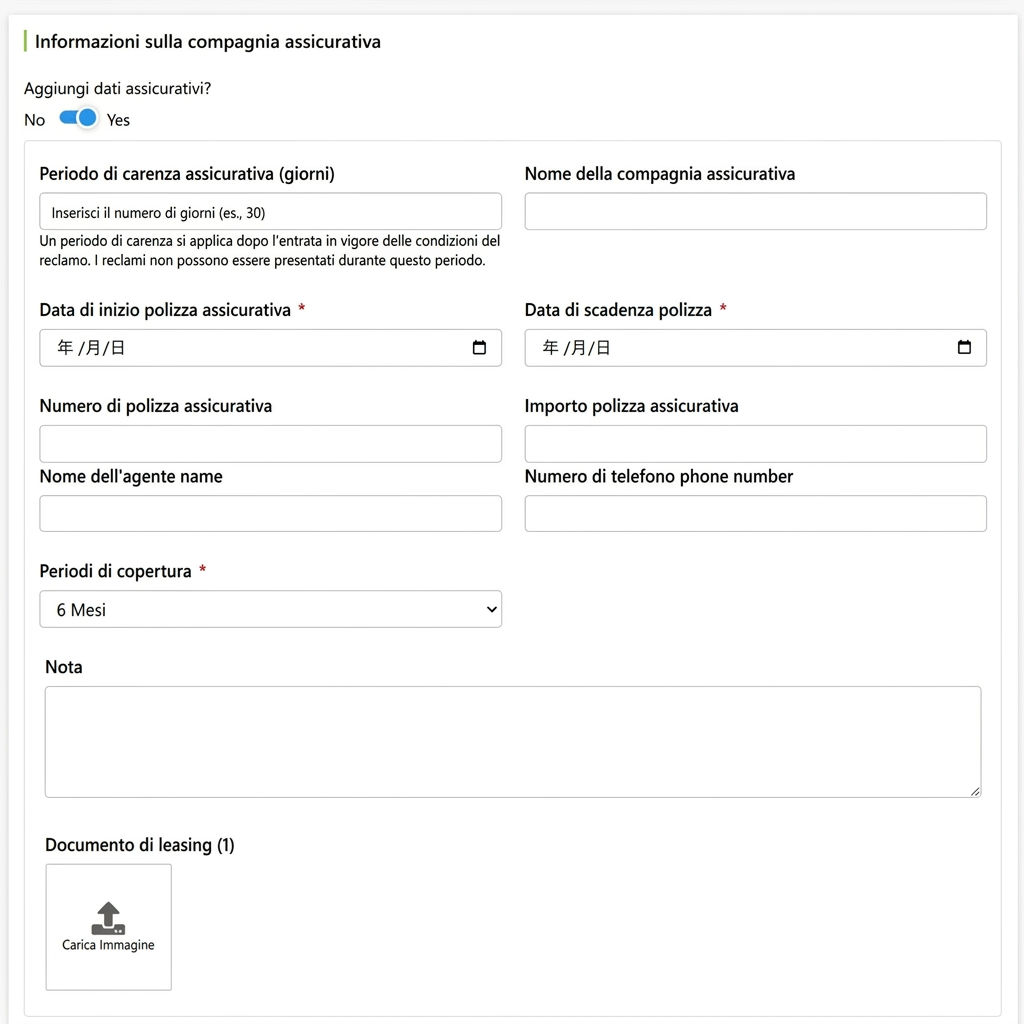Screen dimensions: 1024x1024
Task: Grab the Nota textarea resize handle
Action: (975, 792)
